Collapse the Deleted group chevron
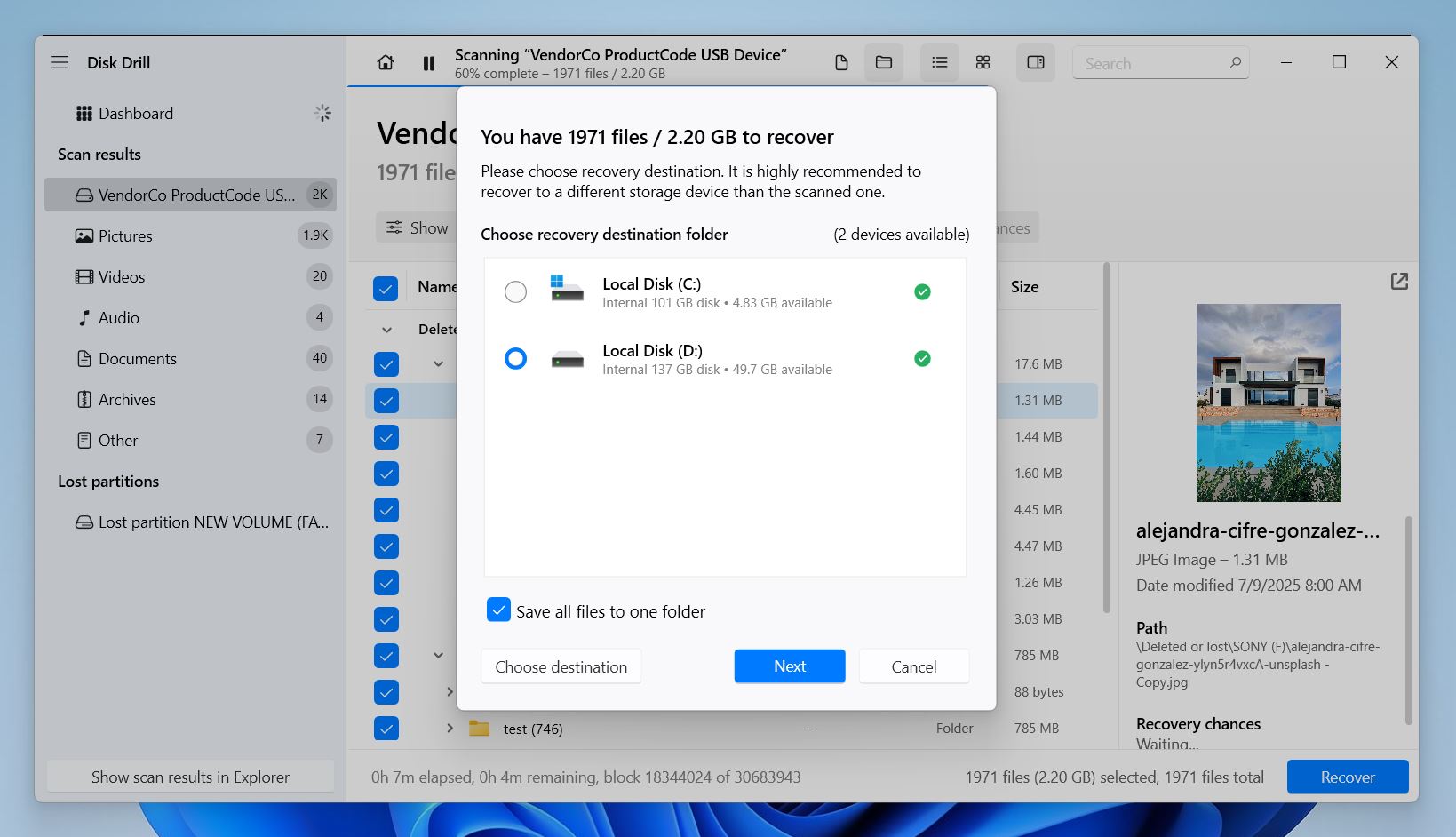This screenshot has height=837, width=1456. tap(386, 330)
